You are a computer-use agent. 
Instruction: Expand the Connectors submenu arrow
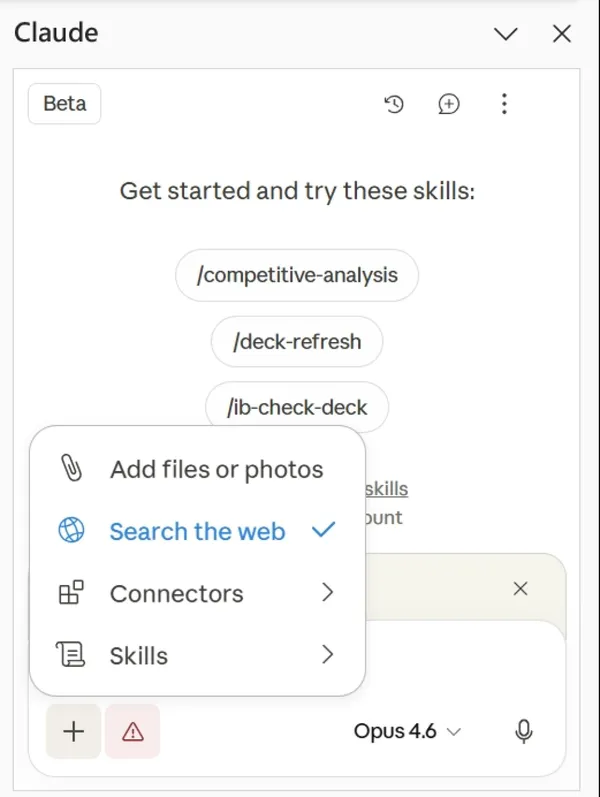[x=326, y=593]
